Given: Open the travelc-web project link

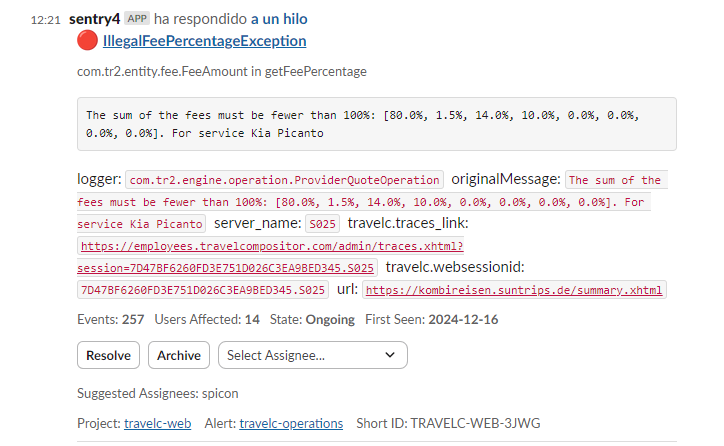Looking at the screenshot, I should click(157, 423).
